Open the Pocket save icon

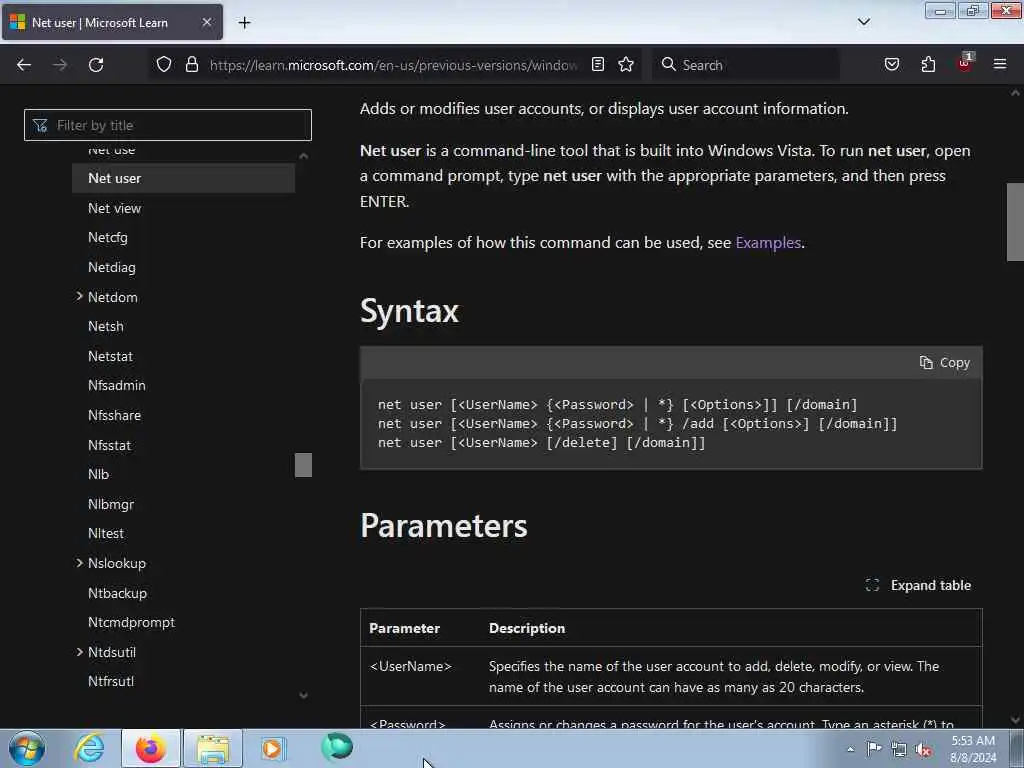point(891,64)
